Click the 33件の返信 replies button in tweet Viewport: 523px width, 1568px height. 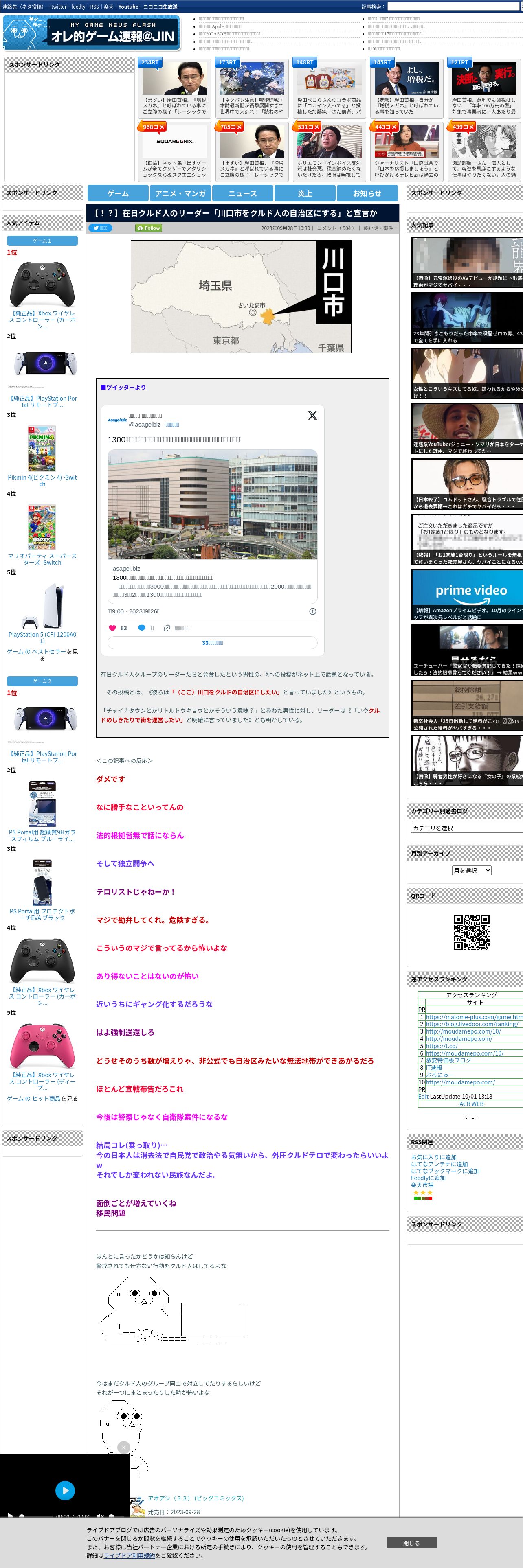click(213, 643)
